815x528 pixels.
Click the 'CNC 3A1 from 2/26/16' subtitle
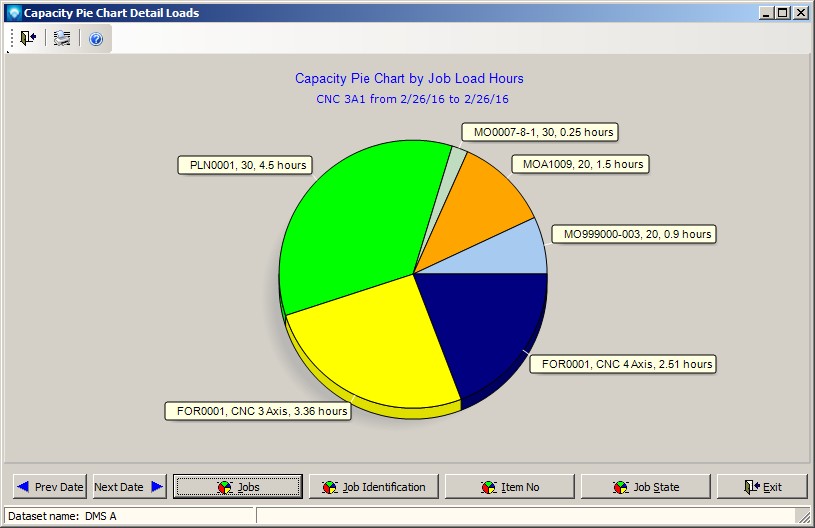[412, 99]
